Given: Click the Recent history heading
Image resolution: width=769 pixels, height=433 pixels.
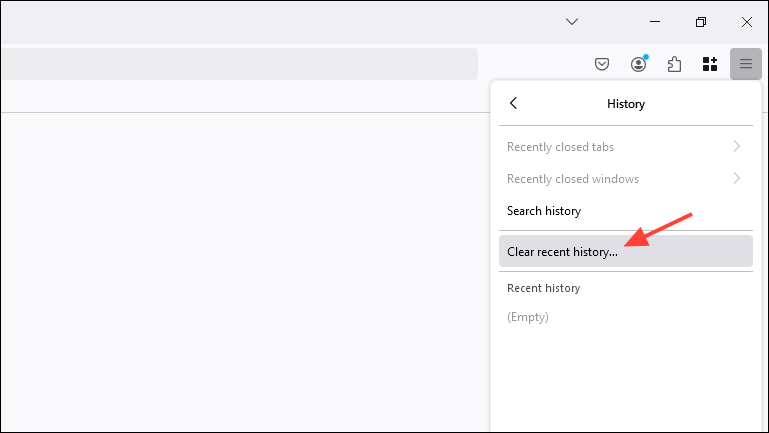Looking at the screenshot, I should (x=543, y=288).
